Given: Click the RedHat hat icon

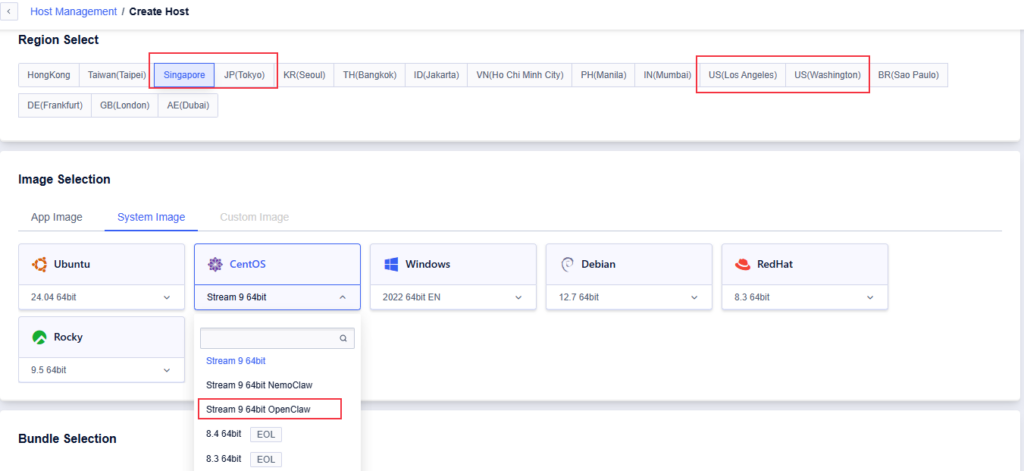Looking at the screenshot, I should click(742, 265).
